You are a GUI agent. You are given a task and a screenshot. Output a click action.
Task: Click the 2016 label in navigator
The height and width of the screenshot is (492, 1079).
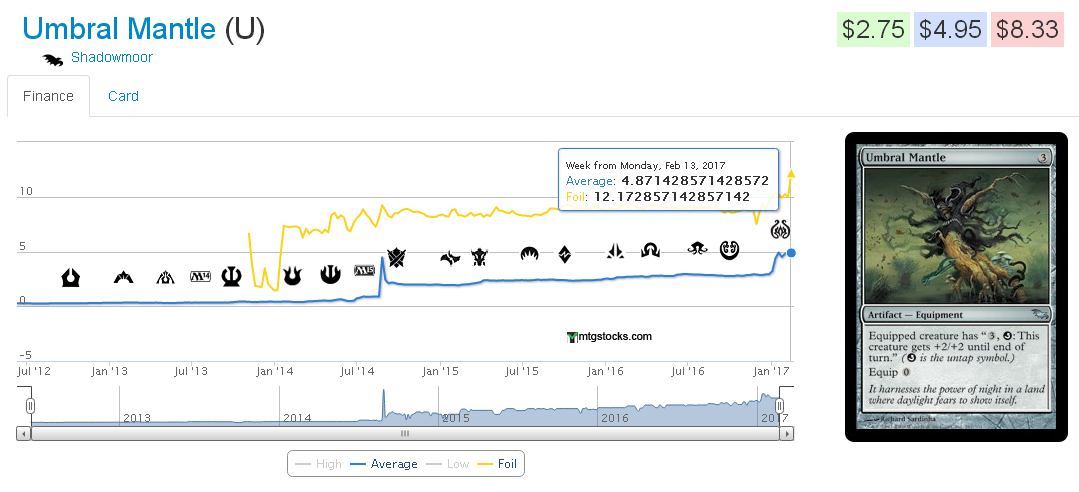(x=615, y=418)
